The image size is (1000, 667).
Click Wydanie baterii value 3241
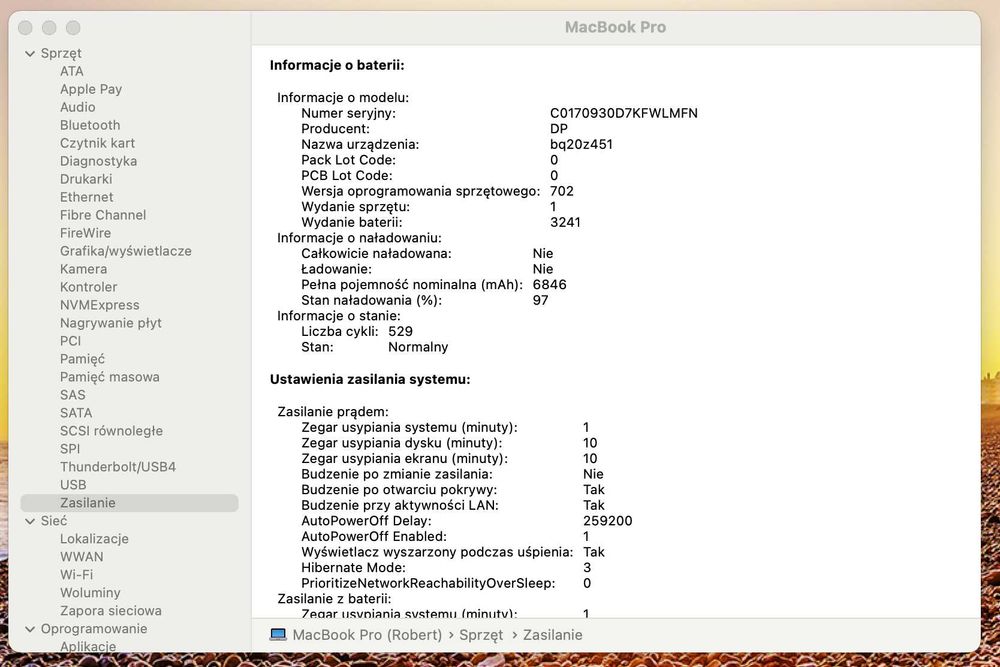point(566,223)
